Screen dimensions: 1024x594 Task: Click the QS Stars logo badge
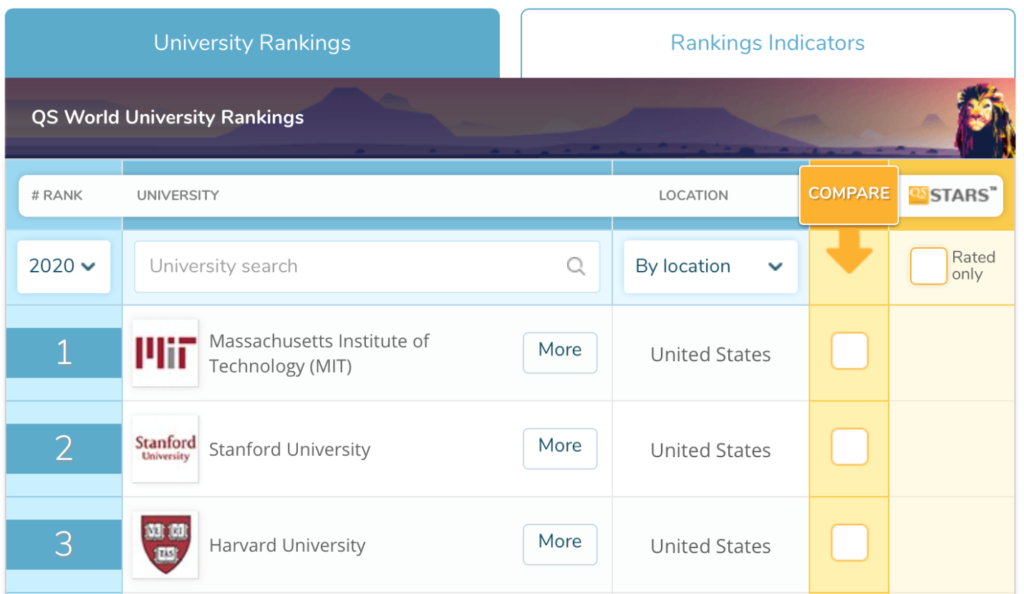[x=953, y=194]
